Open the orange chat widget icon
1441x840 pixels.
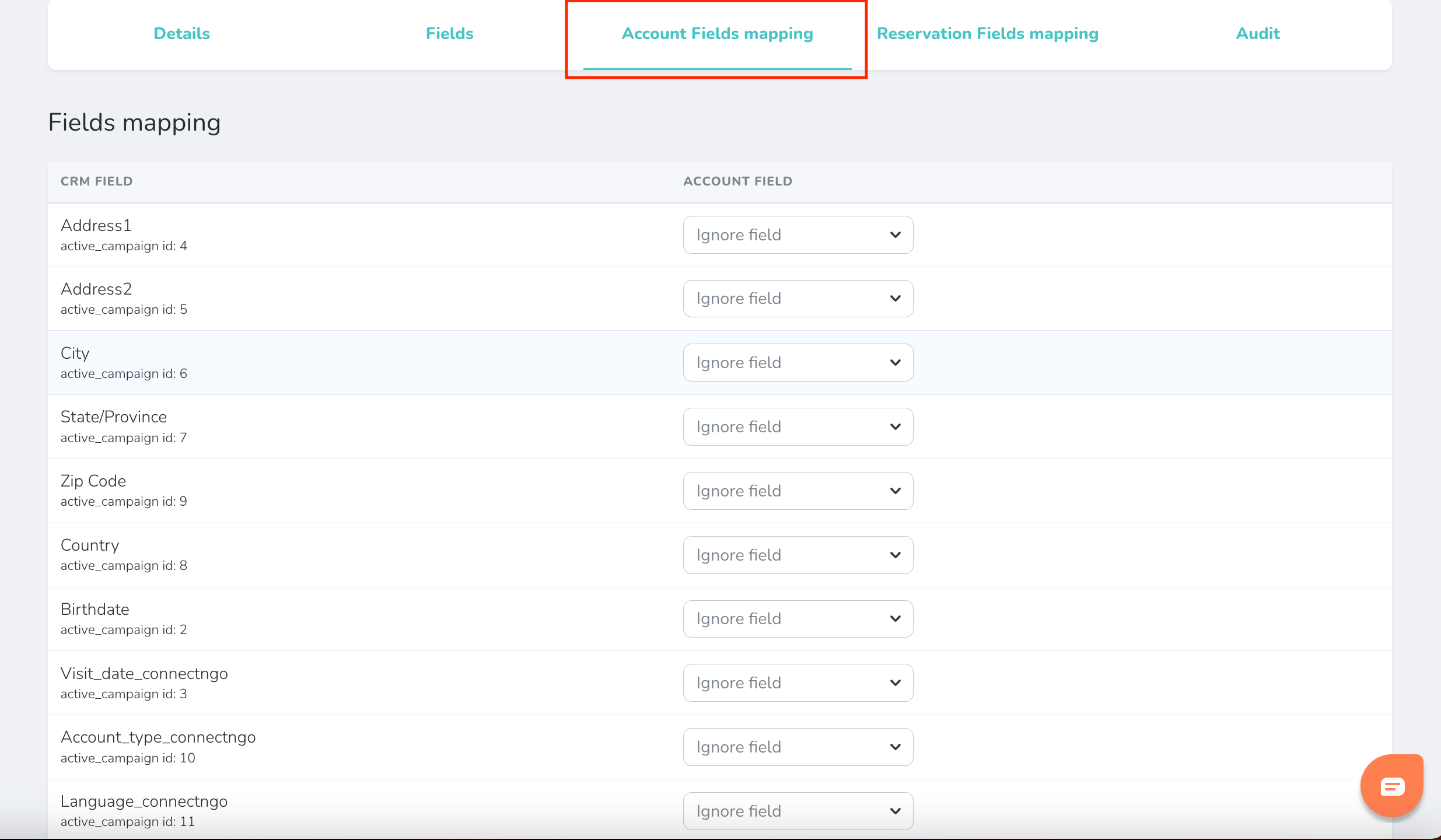[x=1391, y=786]
